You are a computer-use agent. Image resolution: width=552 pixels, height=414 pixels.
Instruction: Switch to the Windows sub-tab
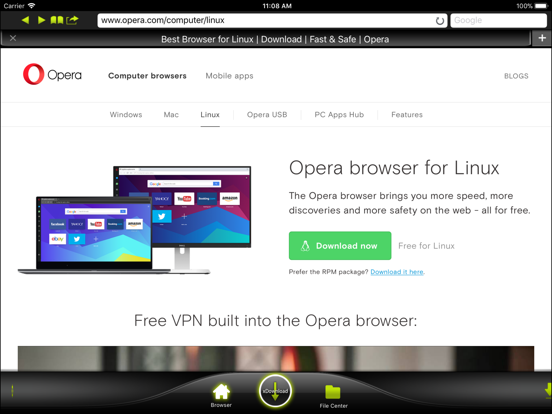point(126,115)
